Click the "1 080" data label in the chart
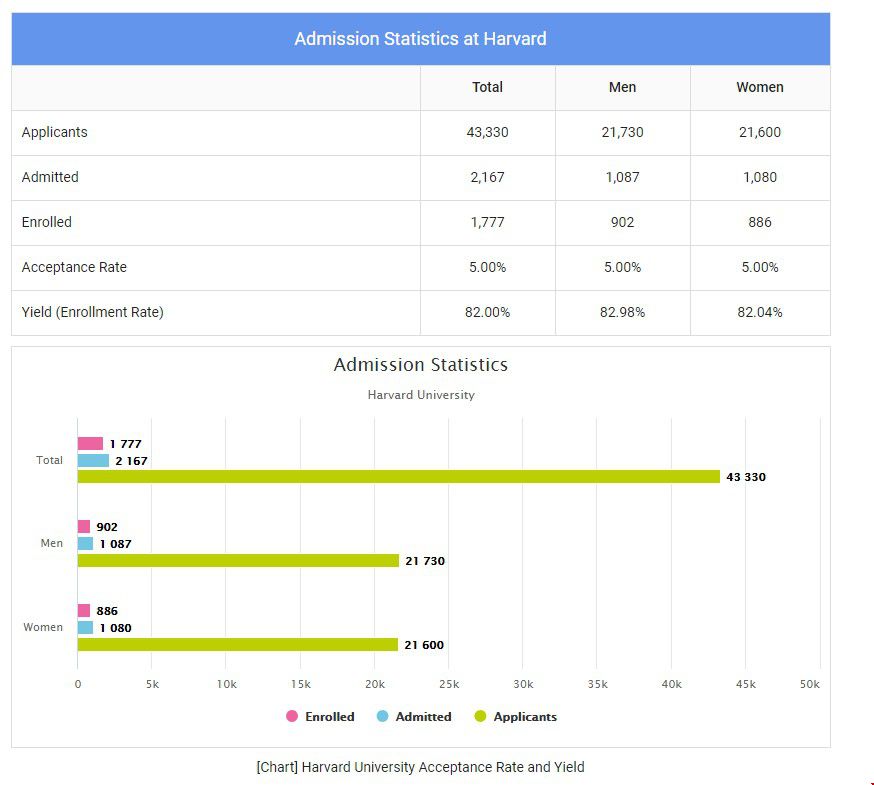 coord(115,628)
